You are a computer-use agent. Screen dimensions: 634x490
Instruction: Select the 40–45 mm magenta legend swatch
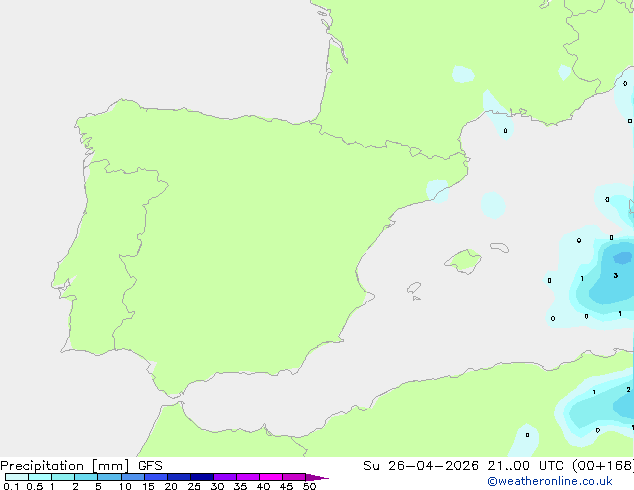coord(271,477)
